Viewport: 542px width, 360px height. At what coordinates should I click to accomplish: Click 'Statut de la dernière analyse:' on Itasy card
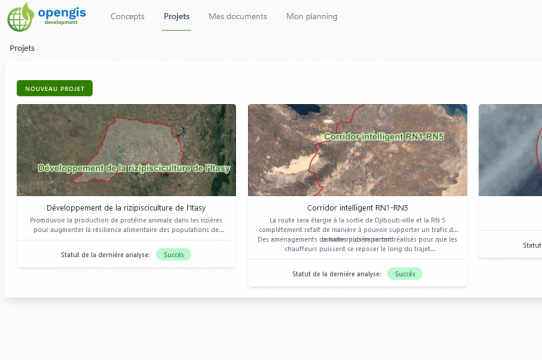tap(105, 255)
